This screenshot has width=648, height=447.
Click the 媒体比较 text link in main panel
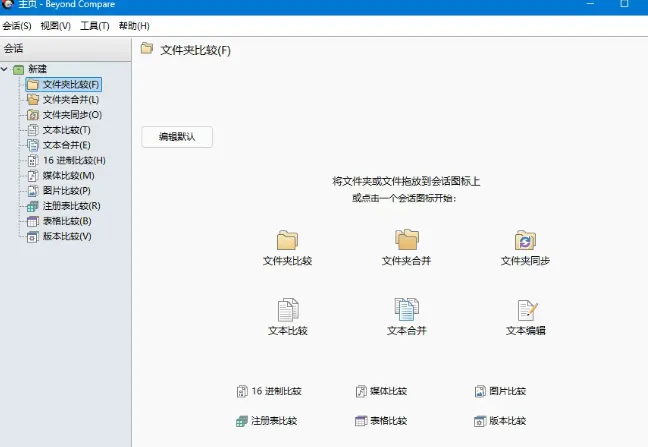click(x=388, y=391)
